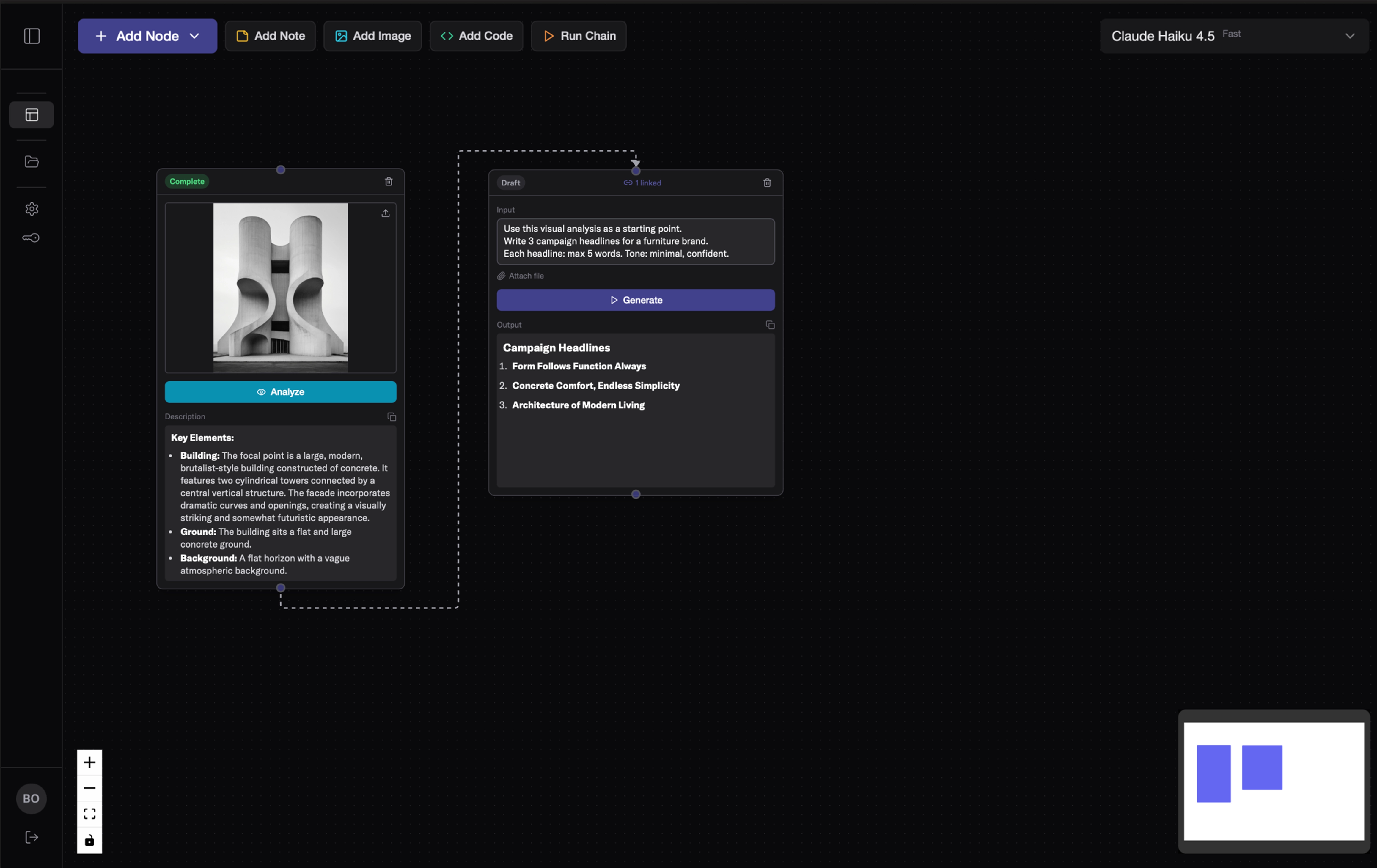The height and width of the screenshot is (868, 1377).
Task: Click the canvas zoom in plus control
Action: [x=89, y=762]
